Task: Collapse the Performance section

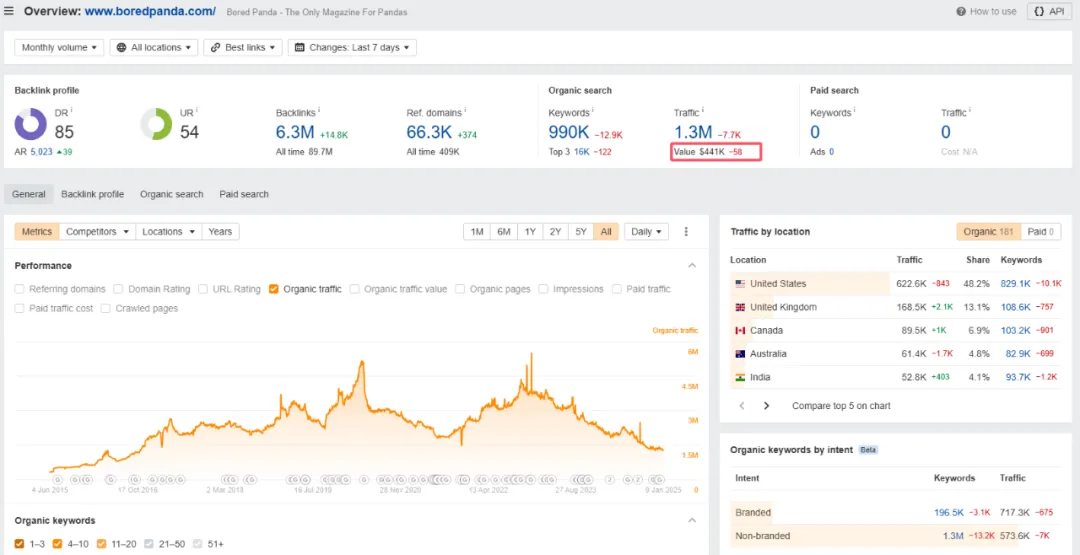Action: (x=692, y=266)
